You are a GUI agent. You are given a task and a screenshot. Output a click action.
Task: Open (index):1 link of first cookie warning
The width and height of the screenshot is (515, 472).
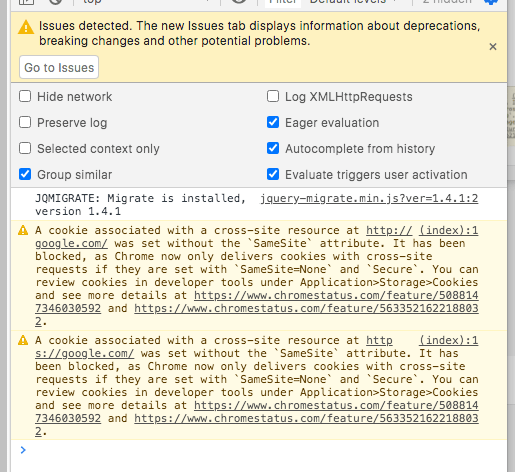coord(449,230)
